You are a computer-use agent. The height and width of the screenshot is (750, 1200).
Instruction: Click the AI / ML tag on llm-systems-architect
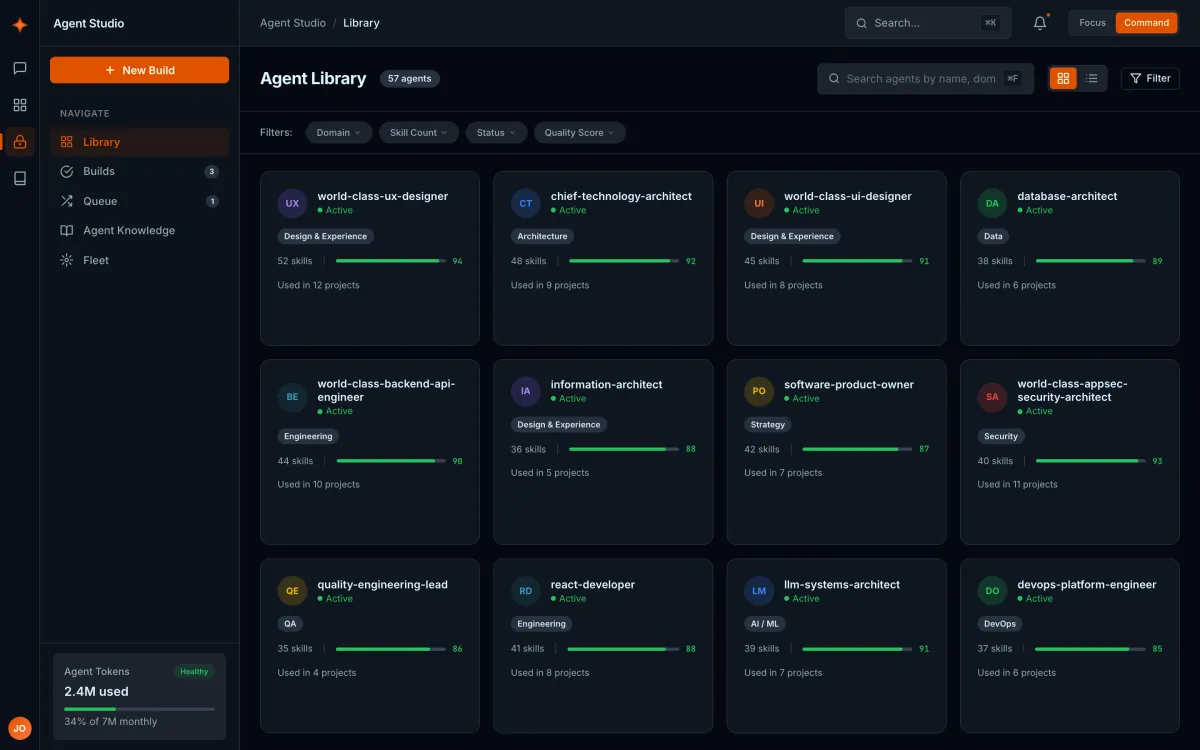coord(764,624)
